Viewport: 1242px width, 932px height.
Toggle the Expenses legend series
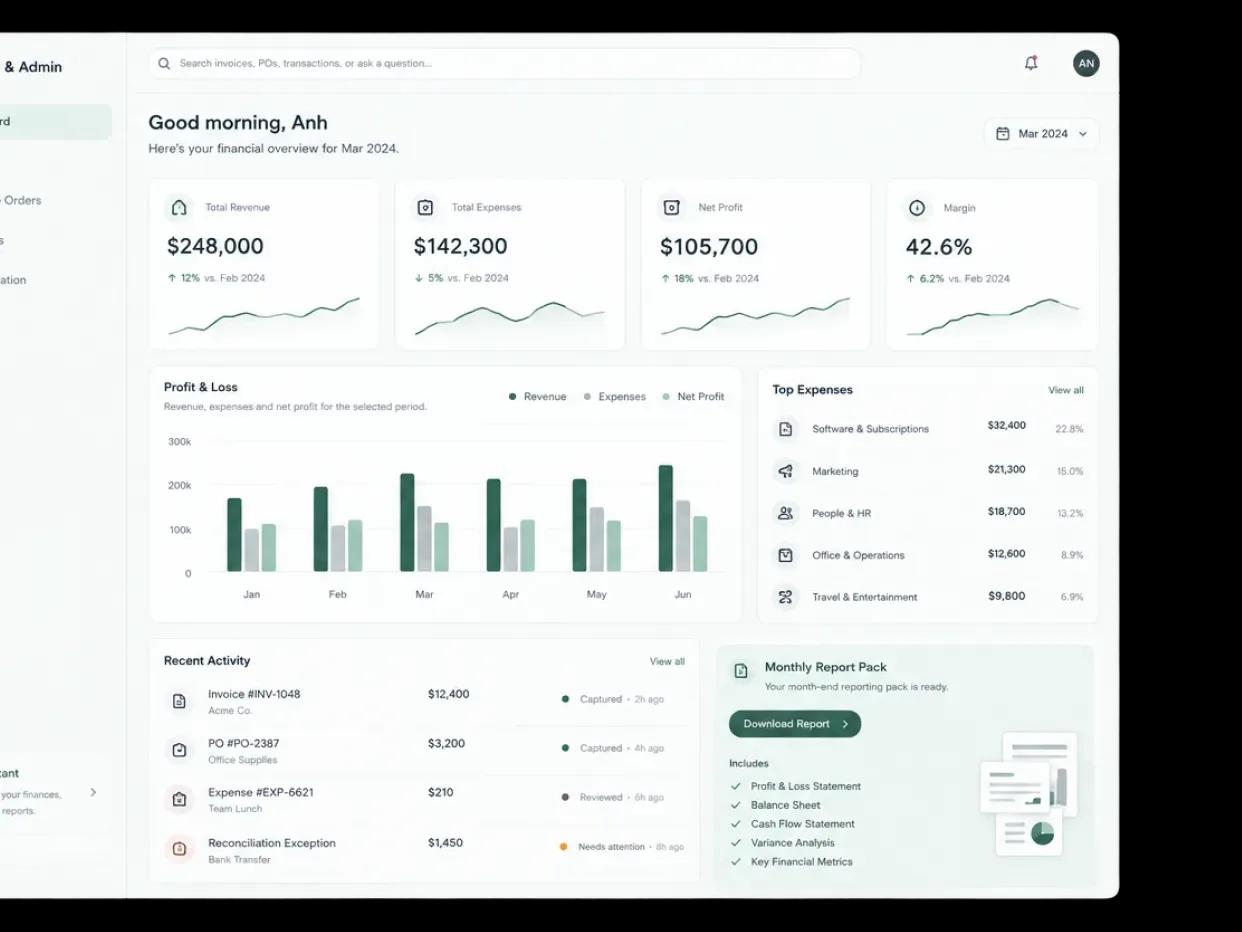click(x=614, y=397)
